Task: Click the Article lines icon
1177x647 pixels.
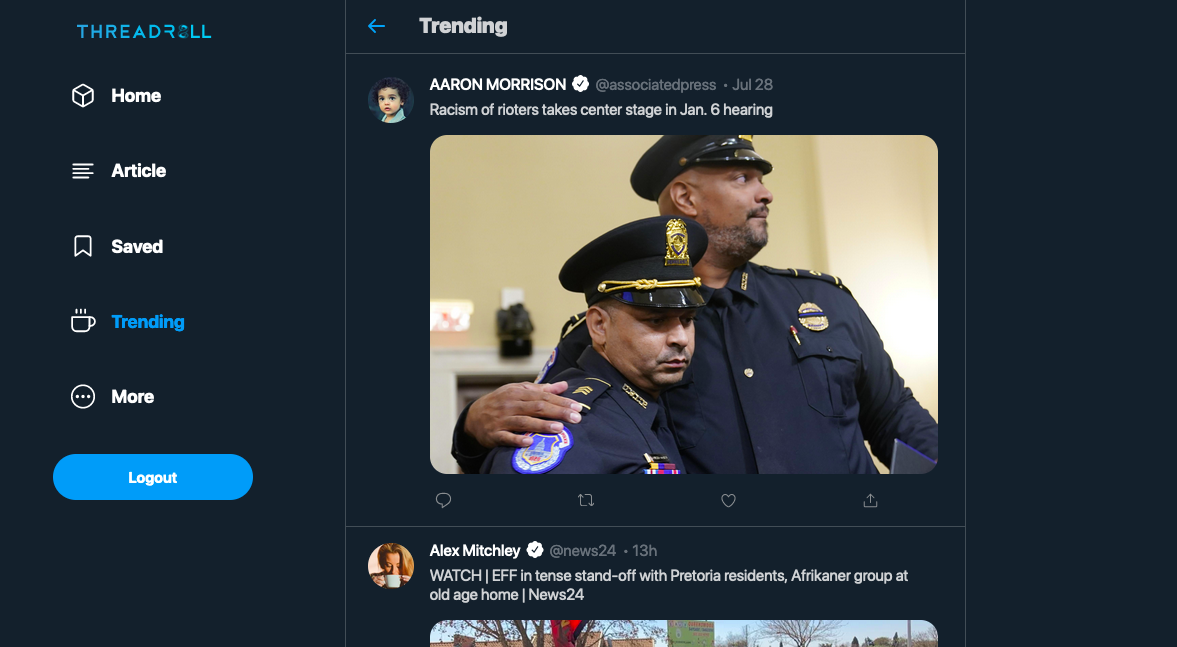Action: (x=83, y=171)
